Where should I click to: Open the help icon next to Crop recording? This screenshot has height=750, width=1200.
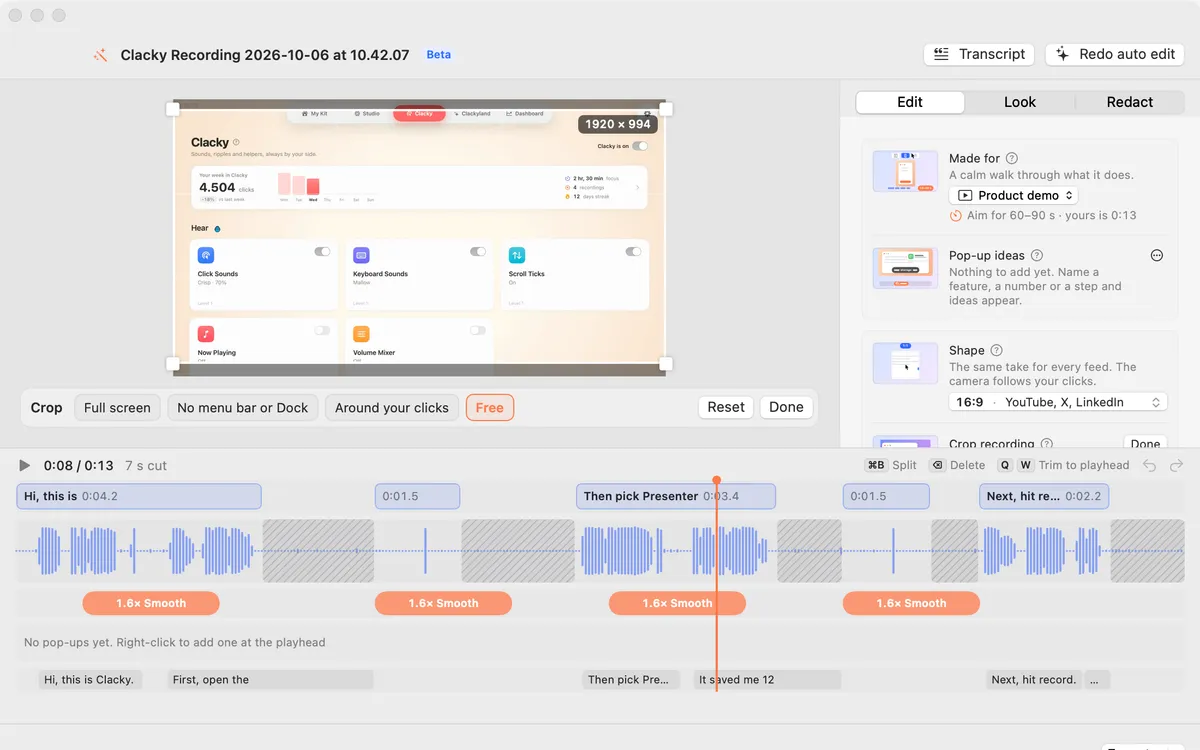[1046, 443]
